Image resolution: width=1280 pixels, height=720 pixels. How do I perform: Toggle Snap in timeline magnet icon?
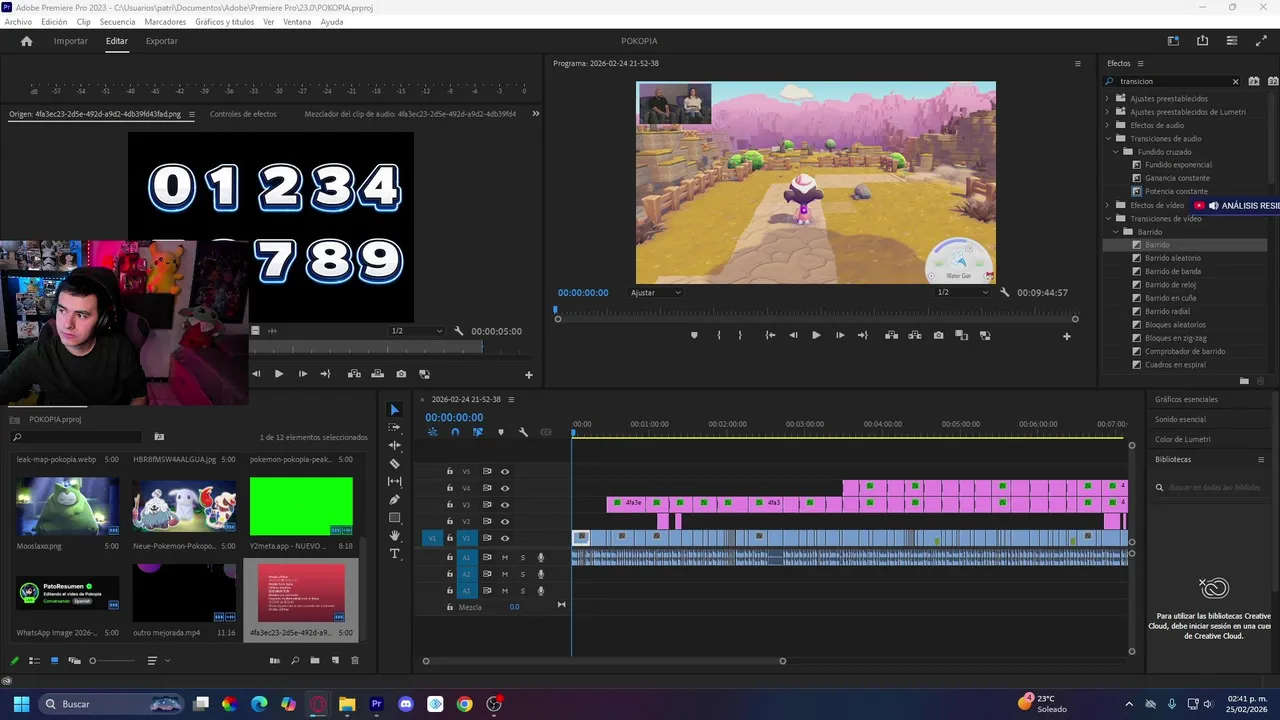[455, 432]
